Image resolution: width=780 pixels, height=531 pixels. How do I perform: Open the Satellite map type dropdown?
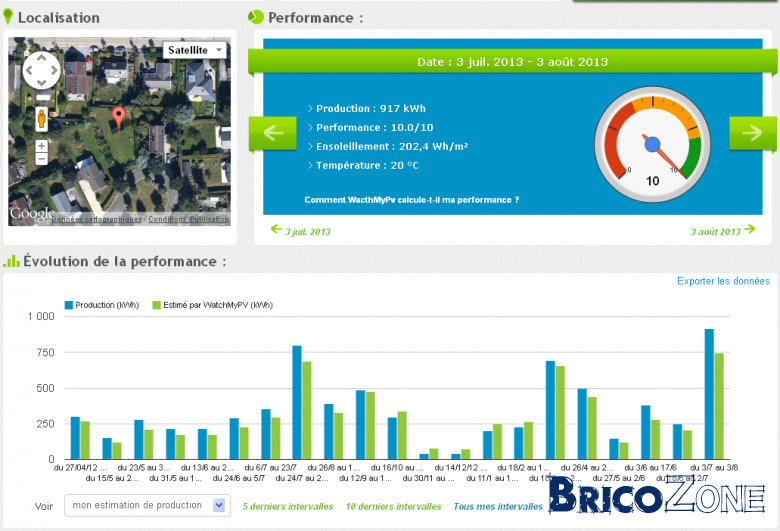pos(195,50)
